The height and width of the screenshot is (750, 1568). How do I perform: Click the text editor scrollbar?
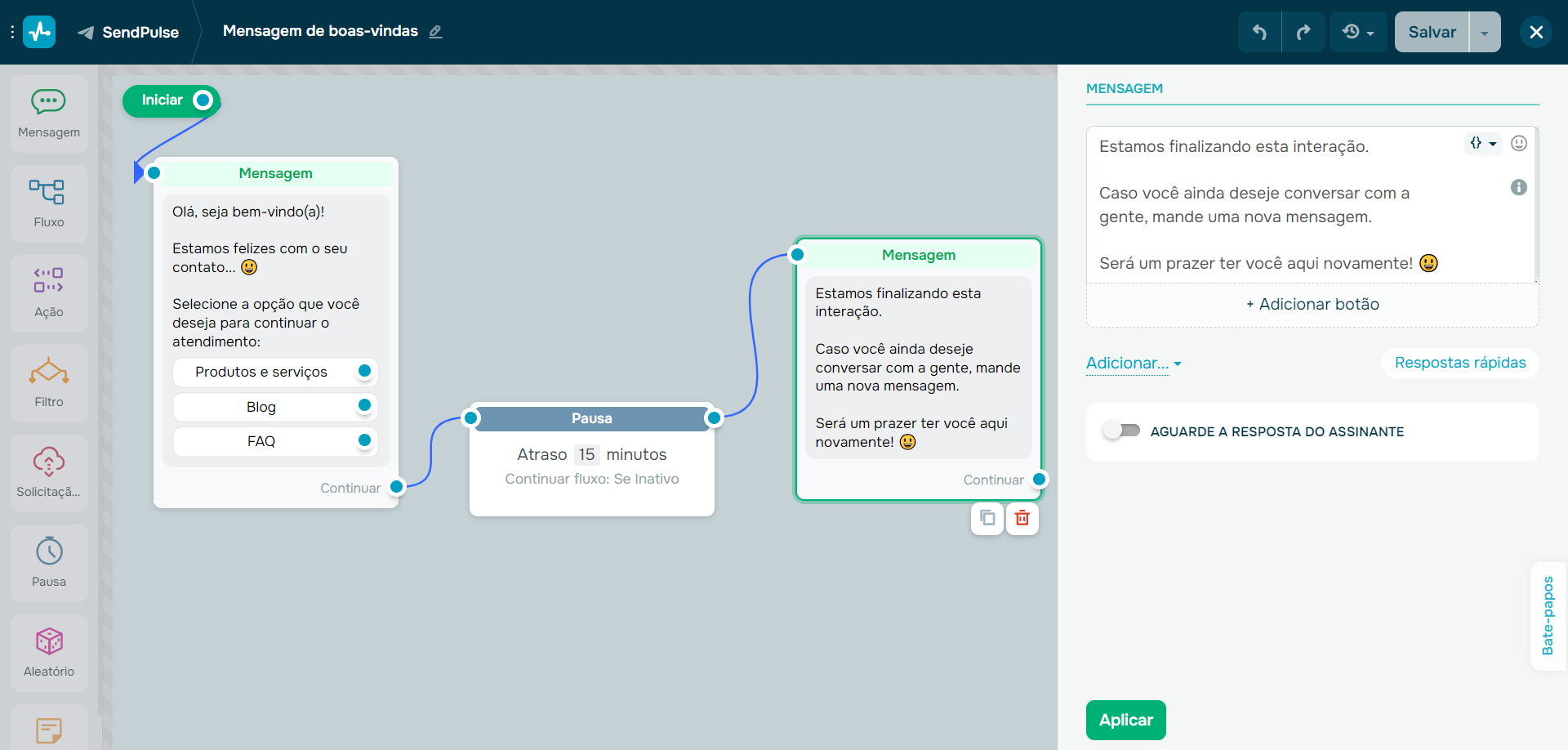1536,204
